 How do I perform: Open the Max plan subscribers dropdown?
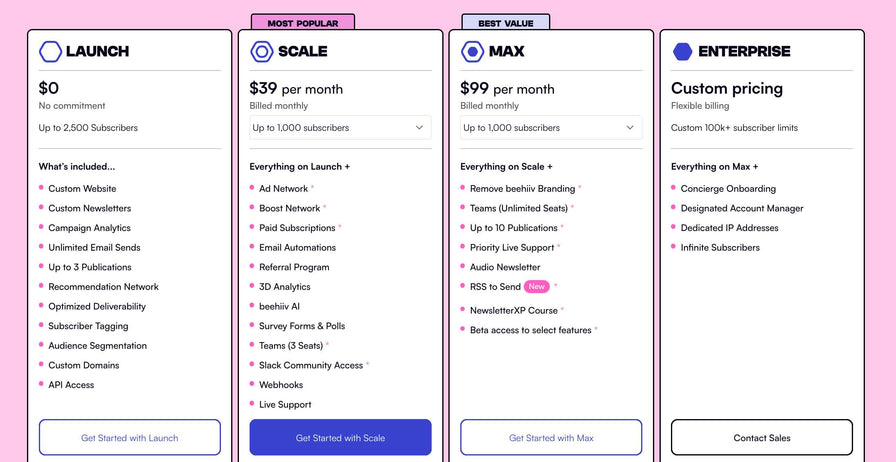point(551,128)
